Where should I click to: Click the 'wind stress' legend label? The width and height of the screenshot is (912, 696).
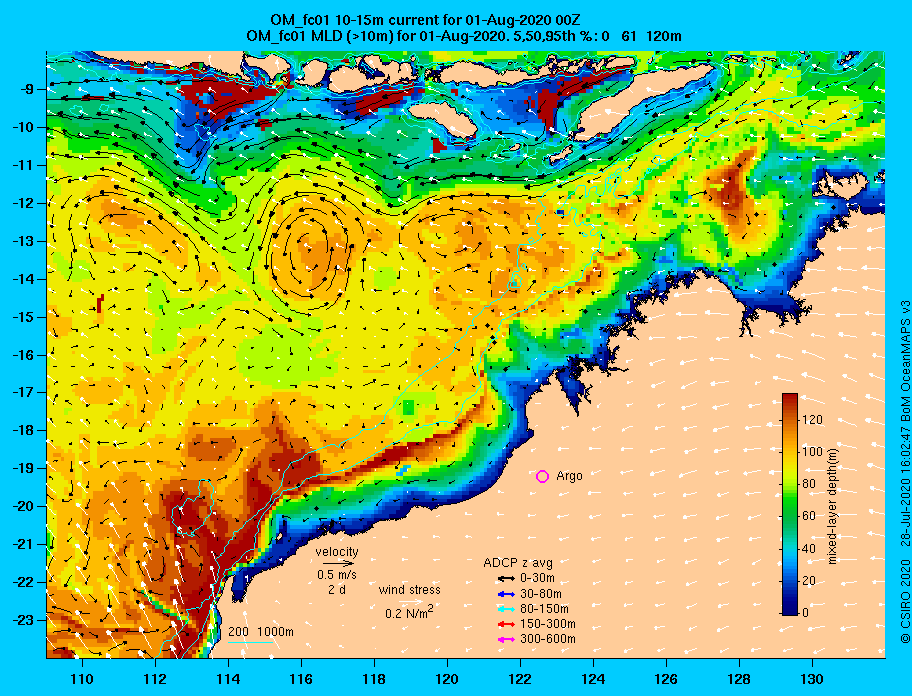pyautogui.click(x=409, y=590)
